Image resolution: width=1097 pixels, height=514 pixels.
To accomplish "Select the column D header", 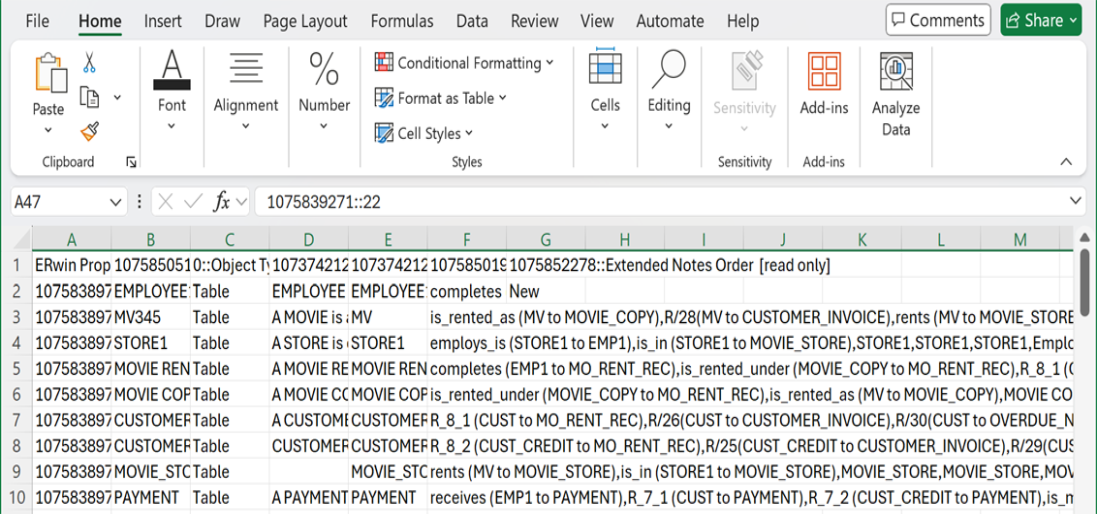I will pyautogui.click(x=308, y=240).
